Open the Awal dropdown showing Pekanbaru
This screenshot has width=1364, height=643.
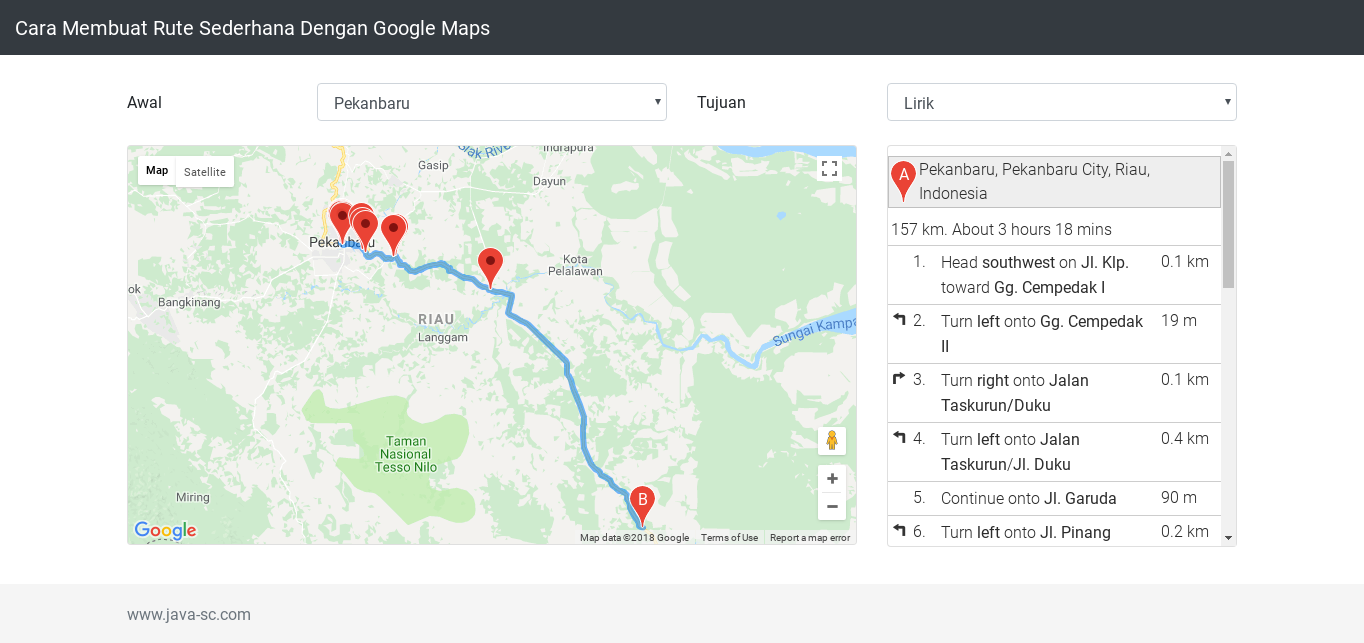pyautogui.click(x=491, y=101)
